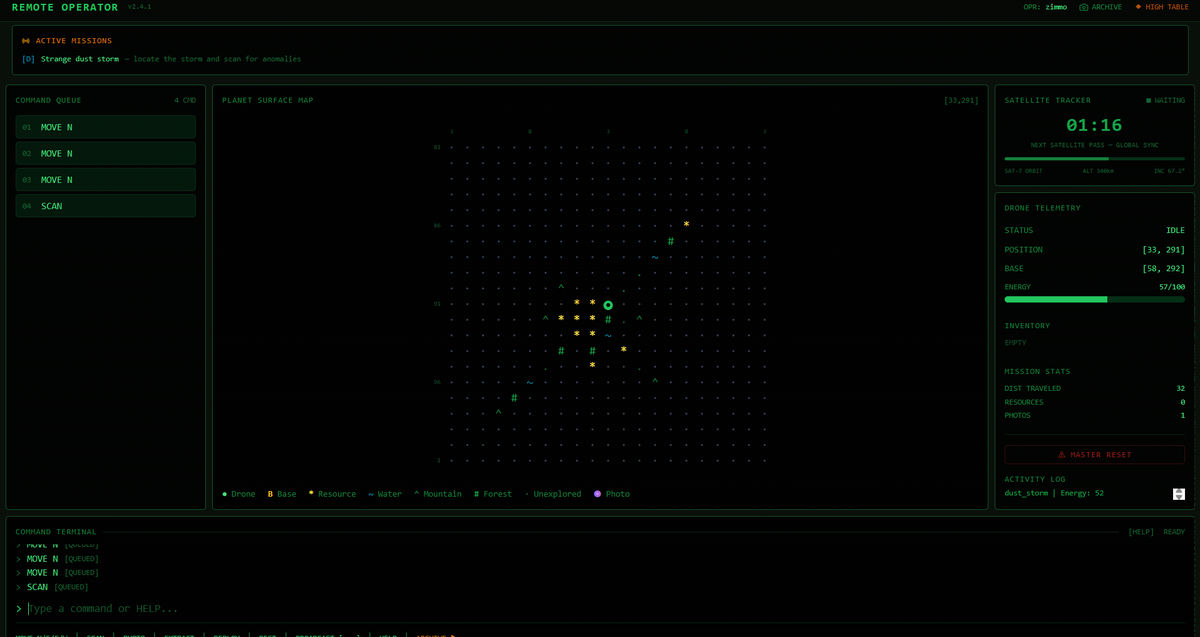Viewport: 1200px width, 637px height.
Task: Select queue item 02 MOVE N
Action: coord(106,153)
